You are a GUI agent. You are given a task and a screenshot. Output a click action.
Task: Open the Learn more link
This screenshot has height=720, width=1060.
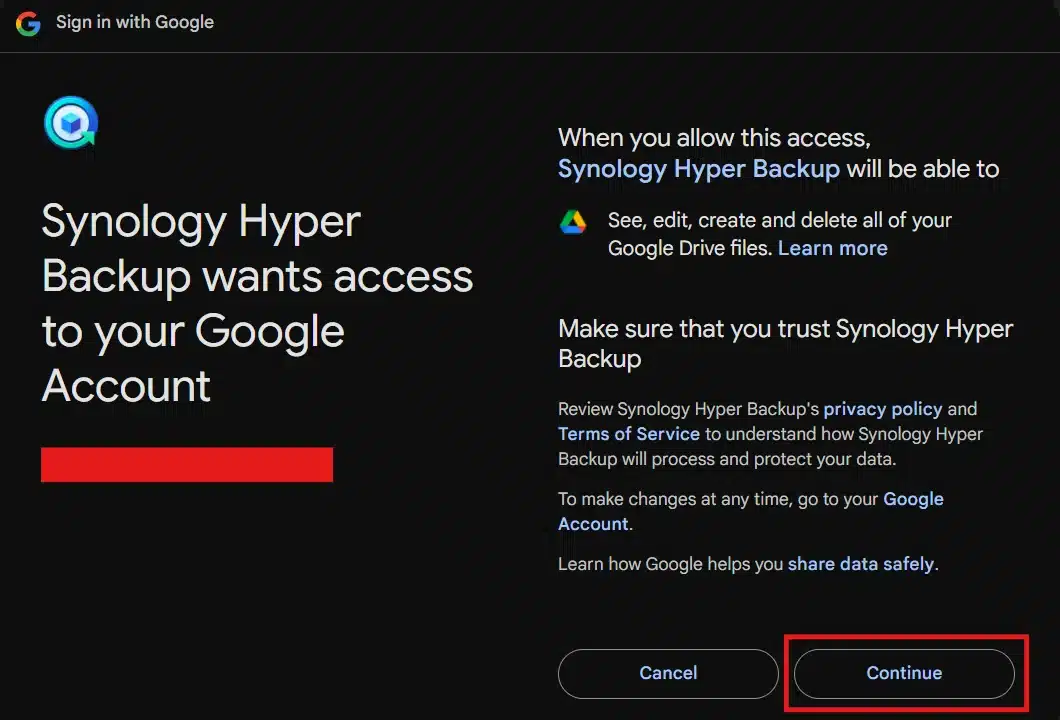(832, 248)
